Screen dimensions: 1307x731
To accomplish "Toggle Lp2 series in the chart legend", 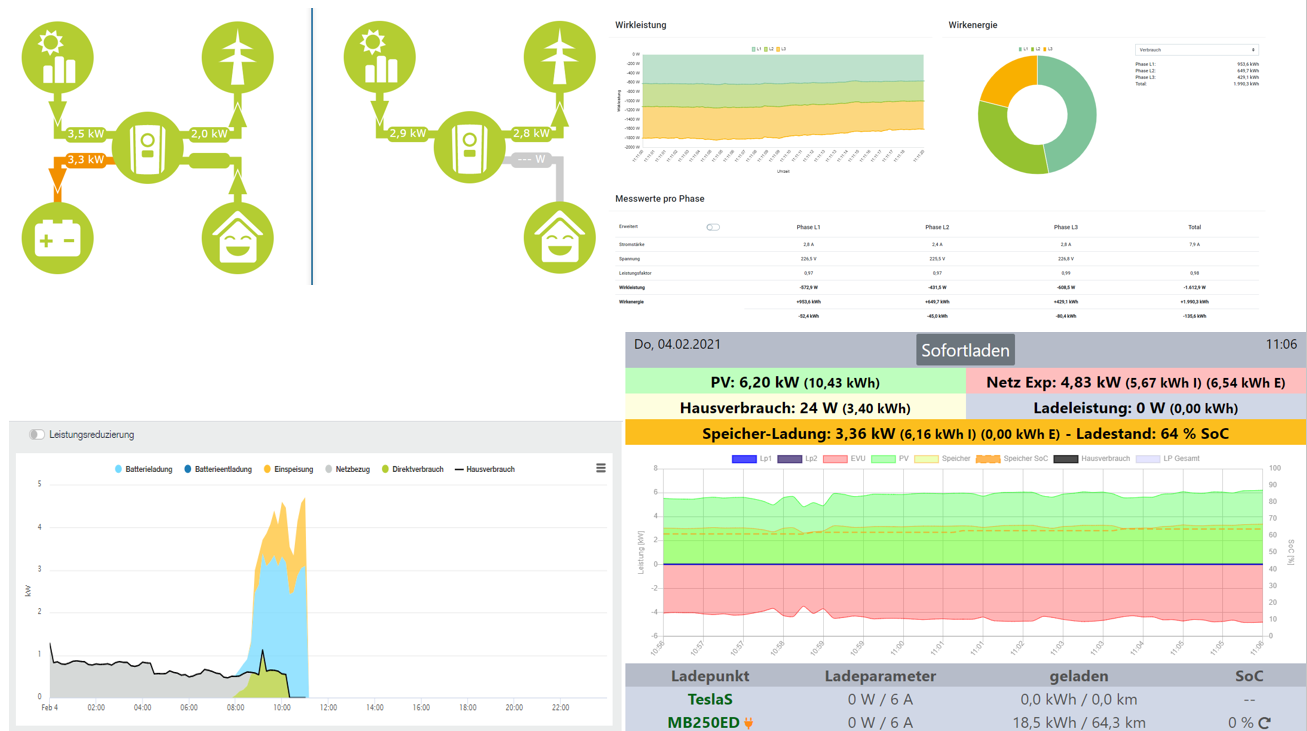I will pos(797,459).
